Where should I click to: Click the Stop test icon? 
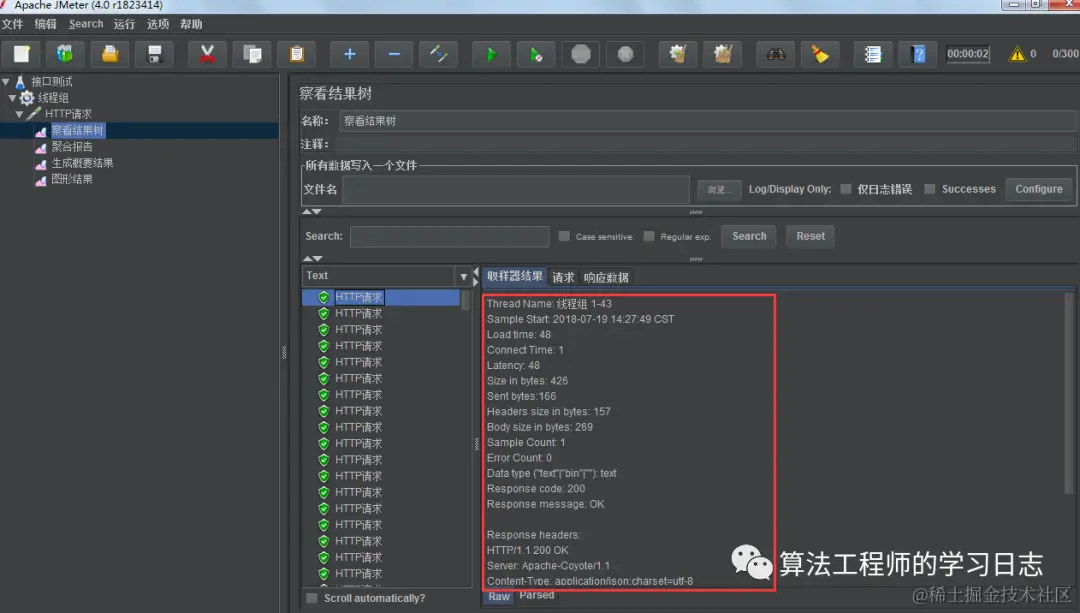[581, 54]
